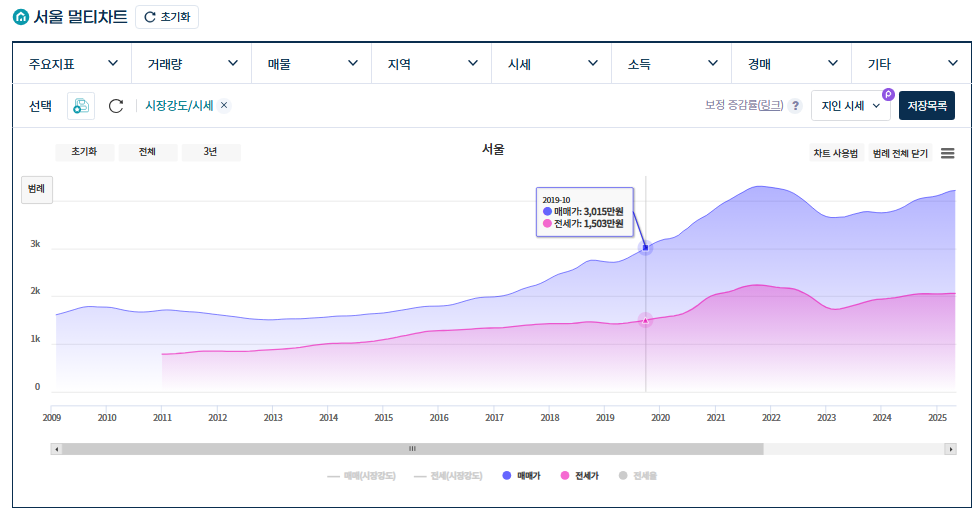The height and width of the screenshot is (515, 980).
Task: Toggle the 전세(시장강도) legend series
Action: point(448,476)
